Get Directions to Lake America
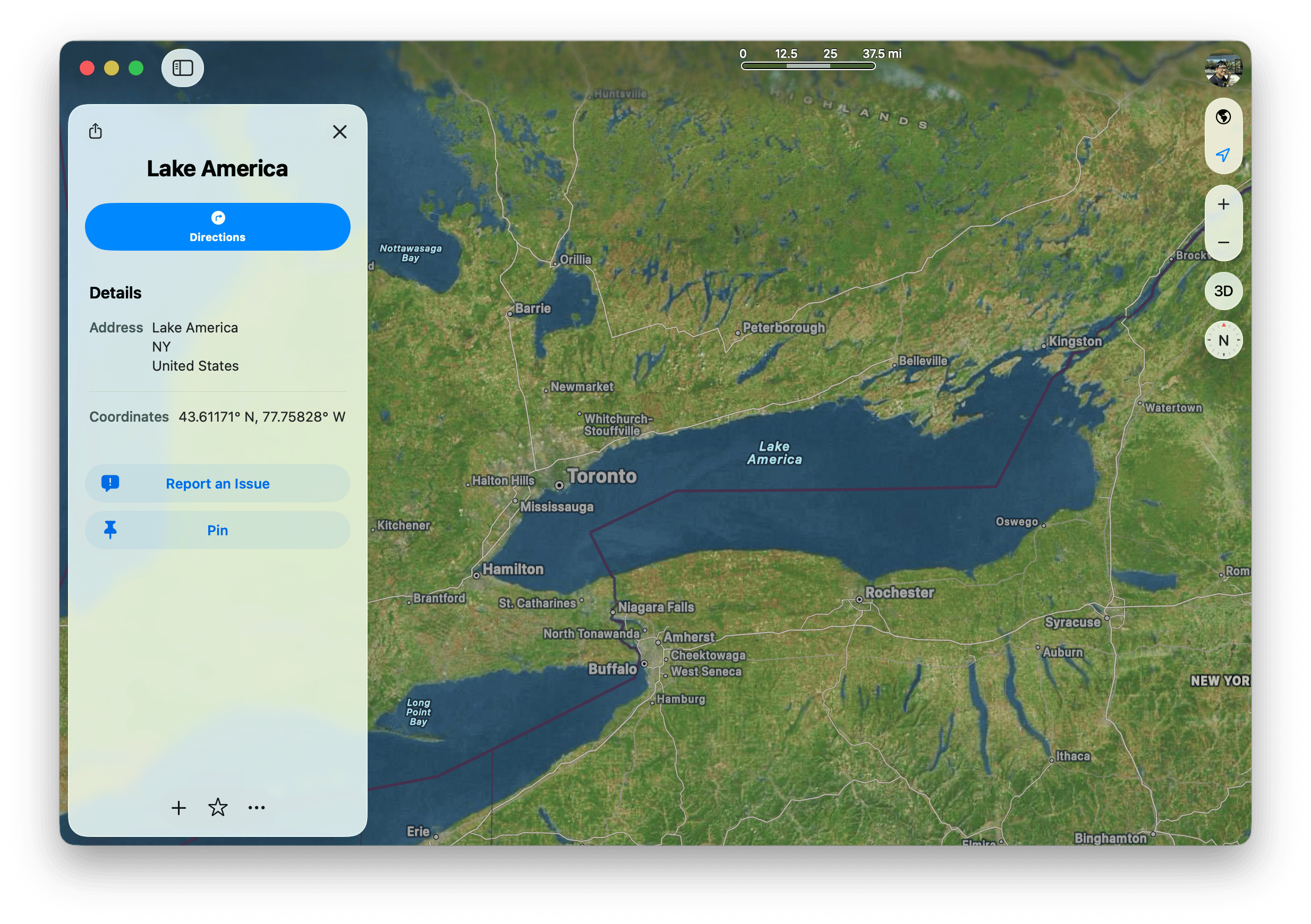 click(218, 227)
